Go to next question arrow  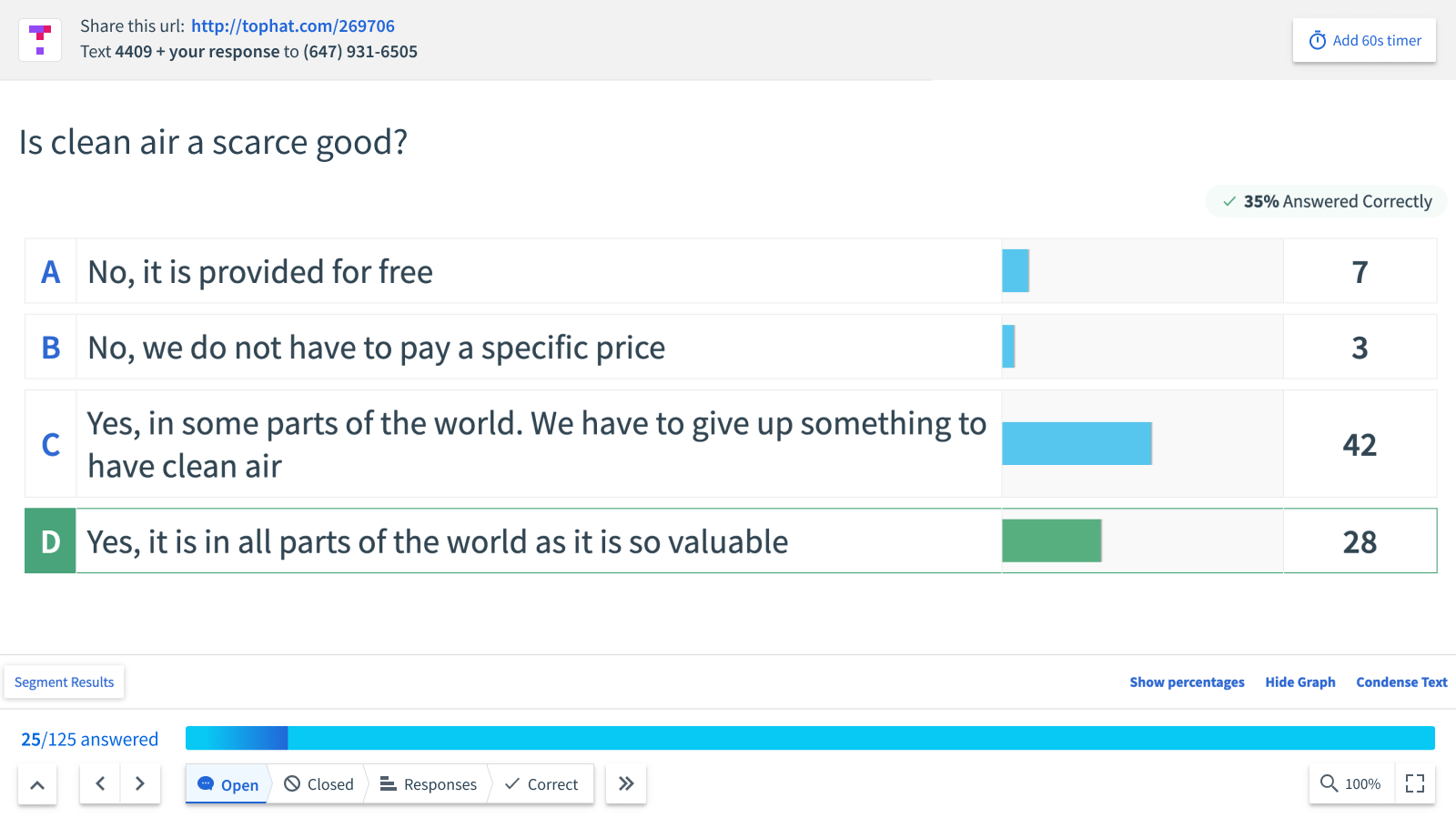click(140, 783)
